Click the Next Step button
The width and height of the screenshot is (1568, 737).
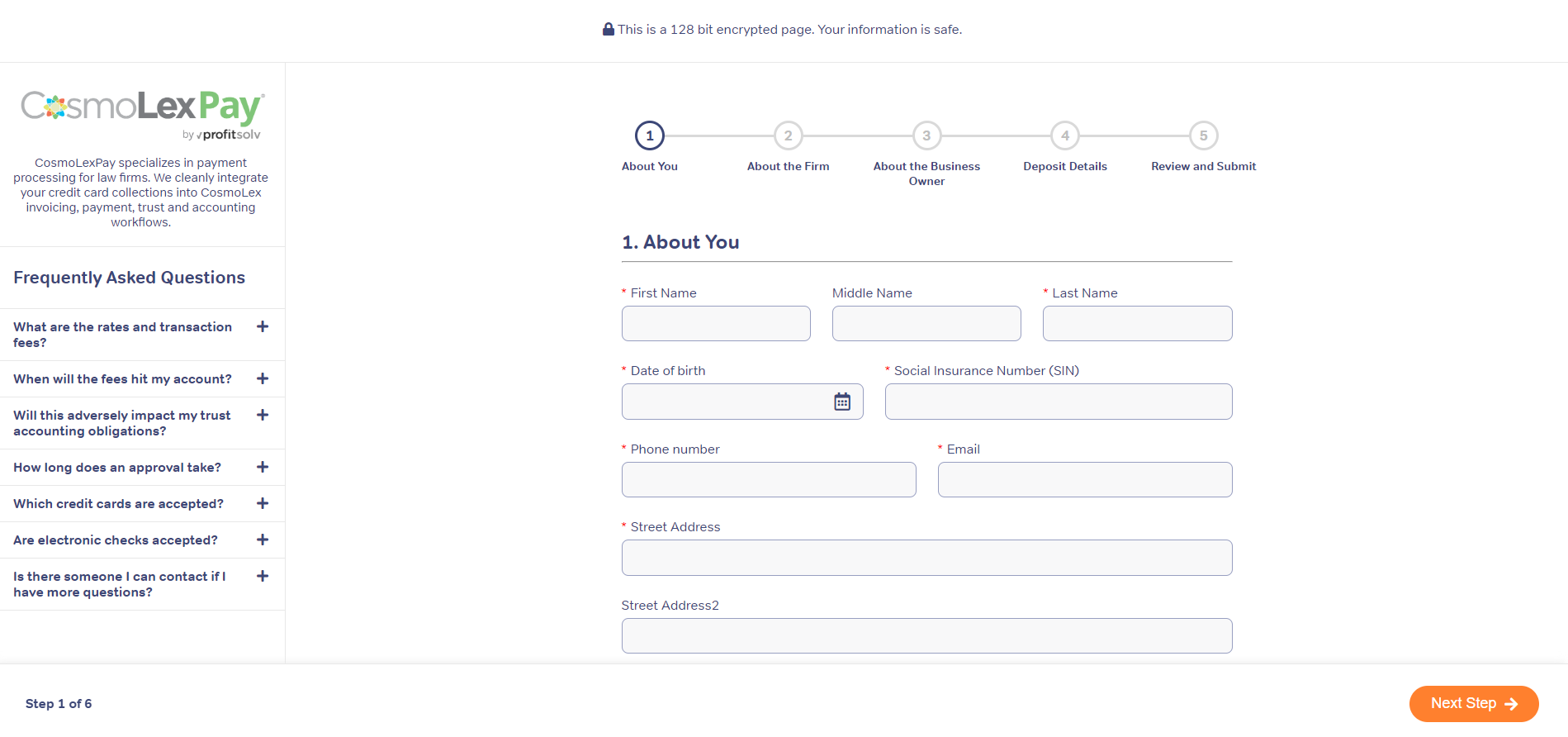[1473, 703]
